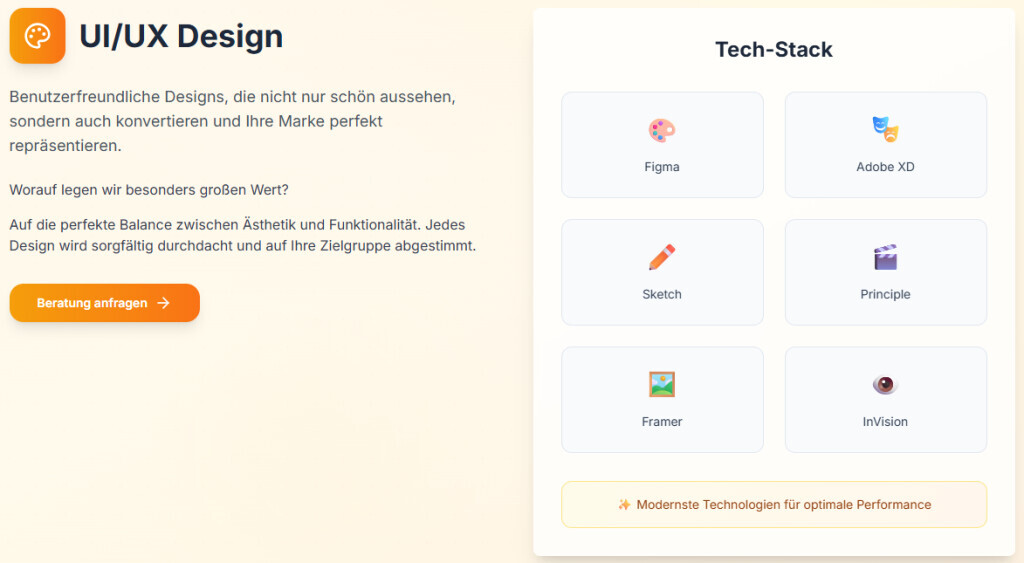This screenshot has width=1024, height=563.
Task: Click the InVision label text
Action: tap(885, 422)
